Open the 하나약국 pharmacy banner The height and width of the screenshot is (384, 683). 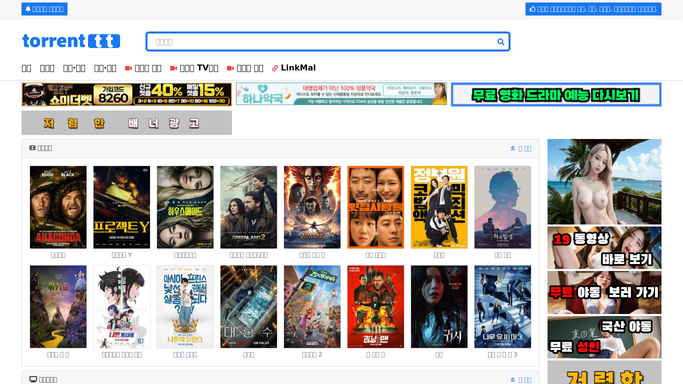tap(342, 94)
